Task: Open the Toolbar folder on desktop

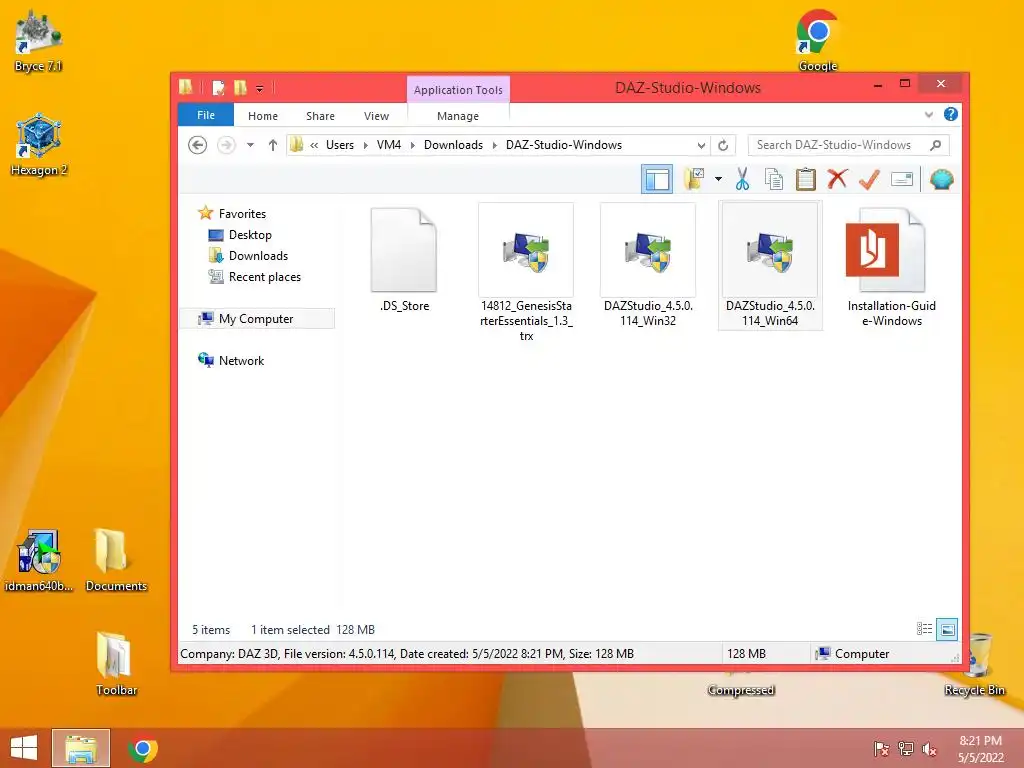Action: pos(116,664)
